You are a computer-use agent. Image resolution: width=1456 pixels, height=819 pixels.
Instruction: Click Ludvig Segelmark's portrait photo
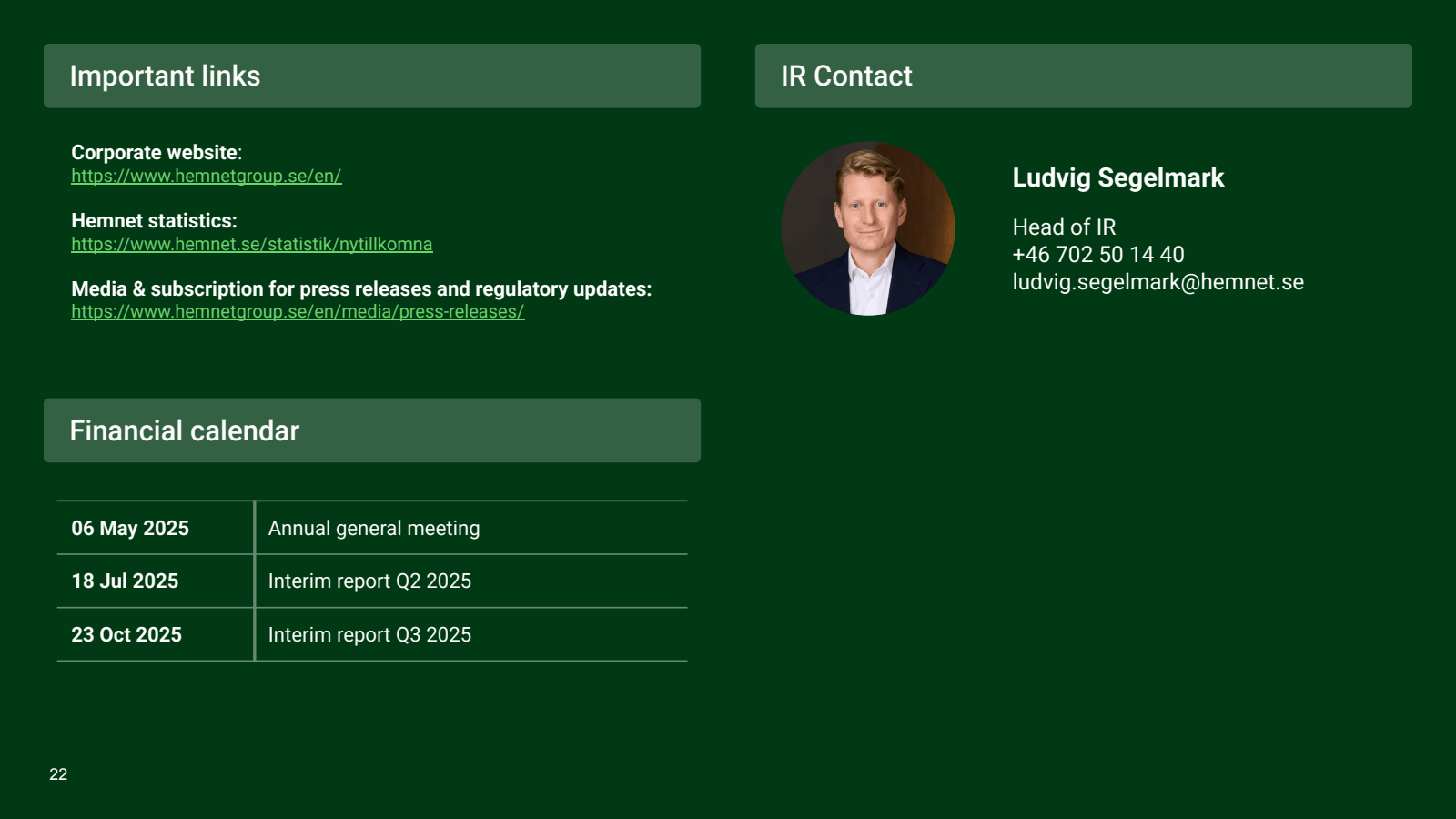point(868,228)
